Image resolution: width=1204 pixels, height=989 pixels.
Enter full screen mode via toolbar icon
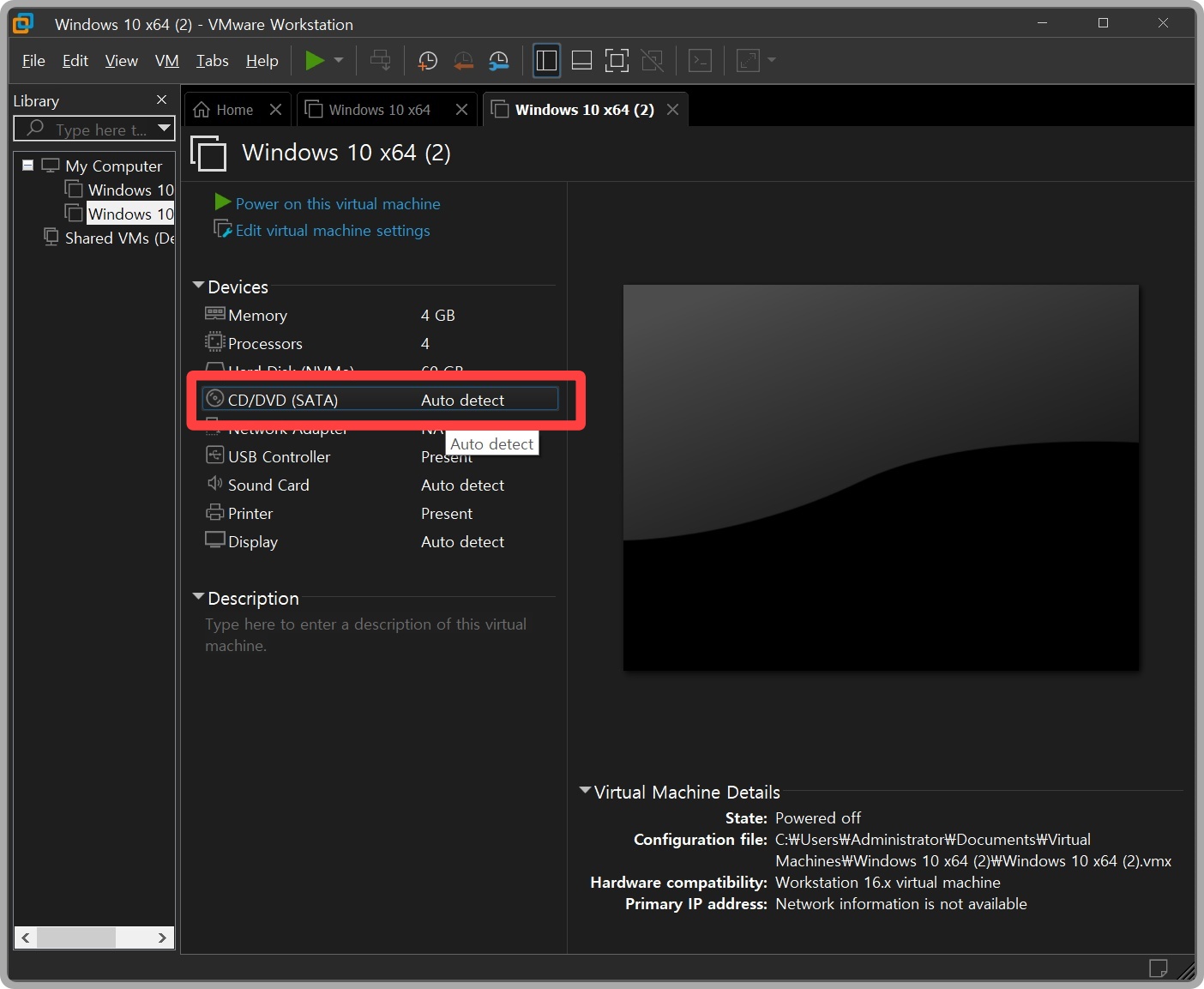click(x=617, y=60)
